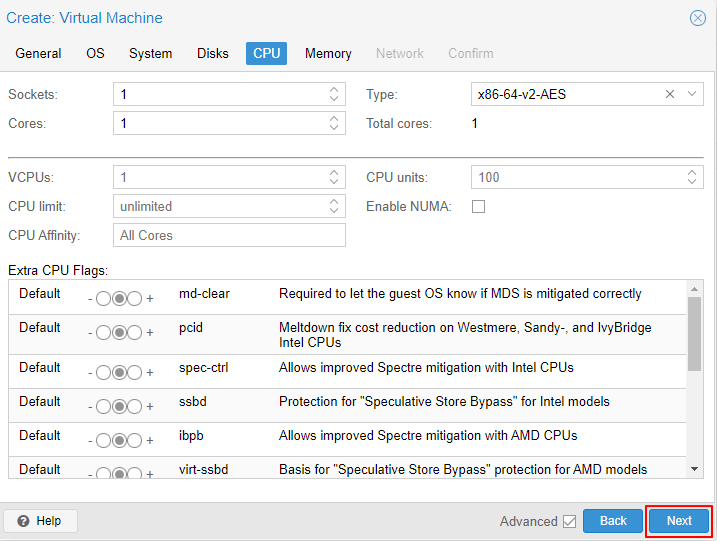Increase the Sockets value with up arrow
The height and width of the screenshot is (541, 717).
(334, 89)
